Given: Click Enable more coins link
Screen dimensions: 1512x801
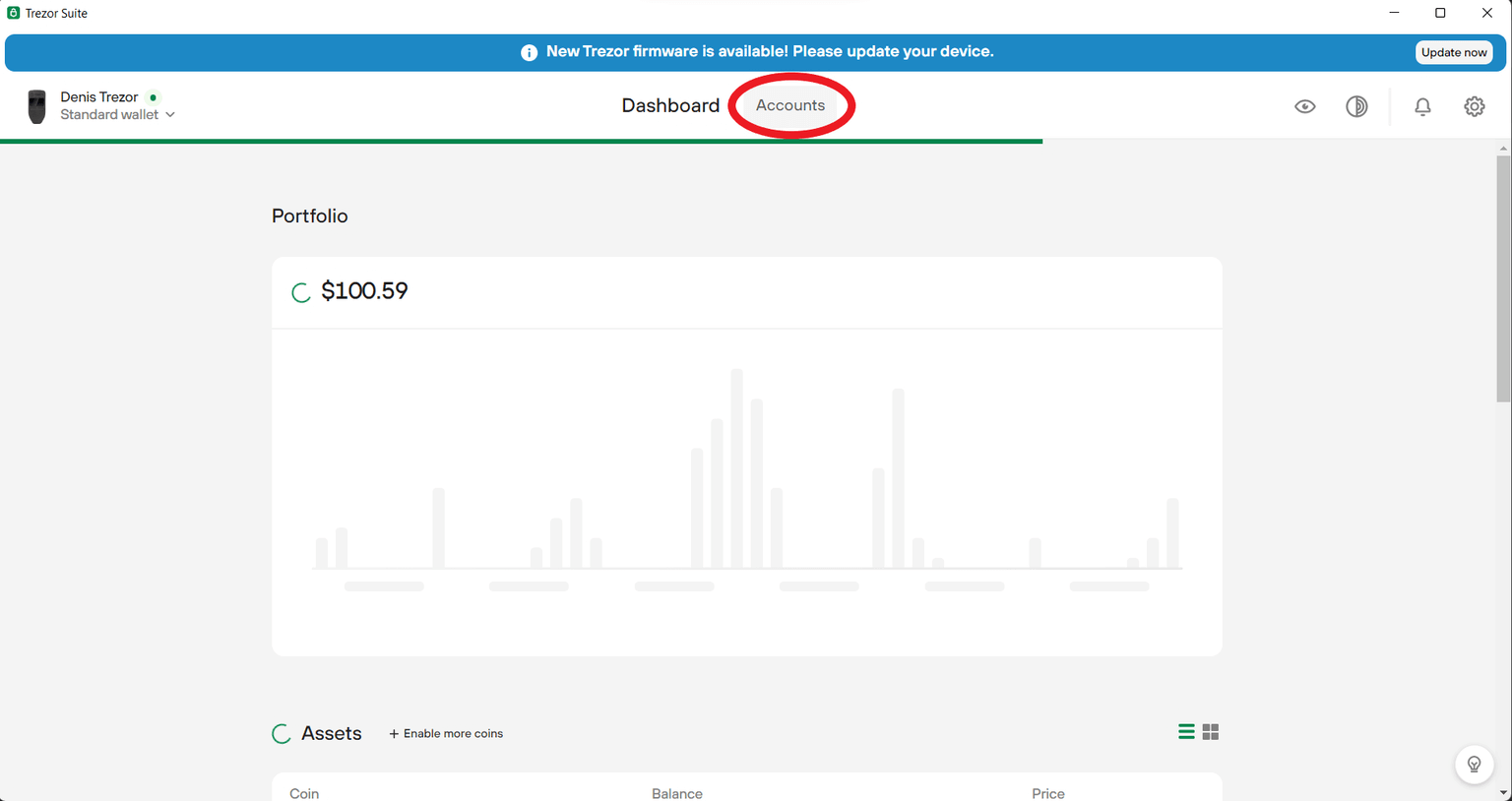Looking at the screenshot, I should (446, 733).
